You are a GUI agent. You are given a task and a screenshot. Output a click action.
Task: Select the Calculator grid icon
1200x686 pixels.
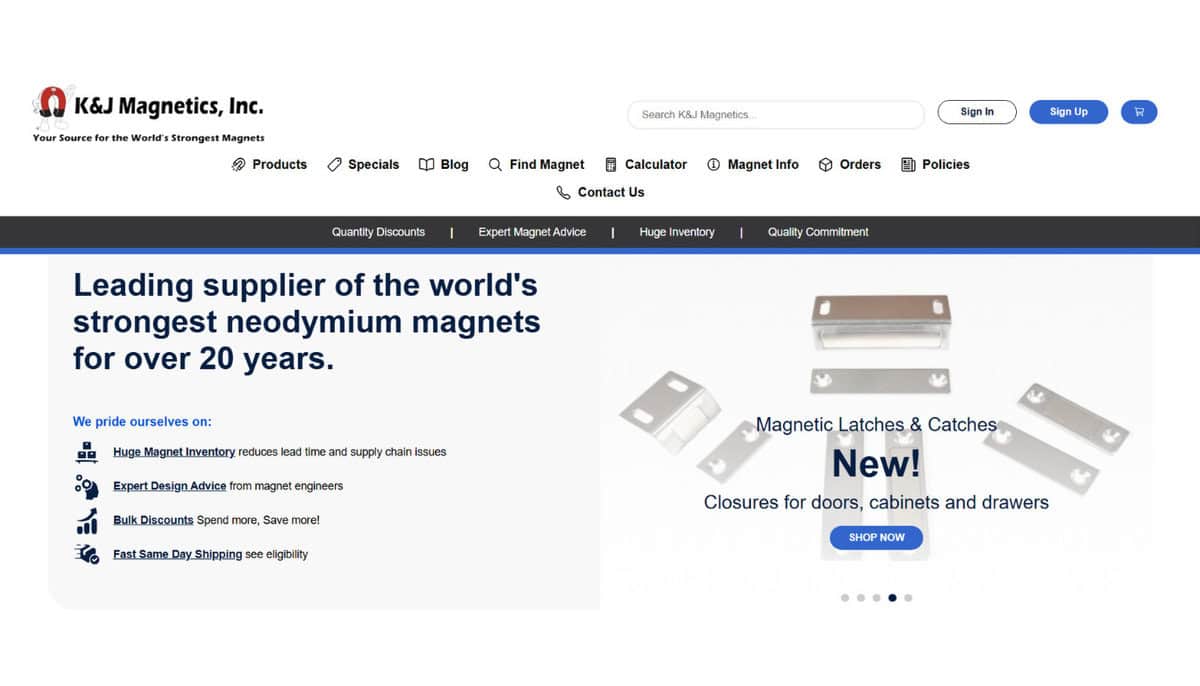click(x=610, y=164)
